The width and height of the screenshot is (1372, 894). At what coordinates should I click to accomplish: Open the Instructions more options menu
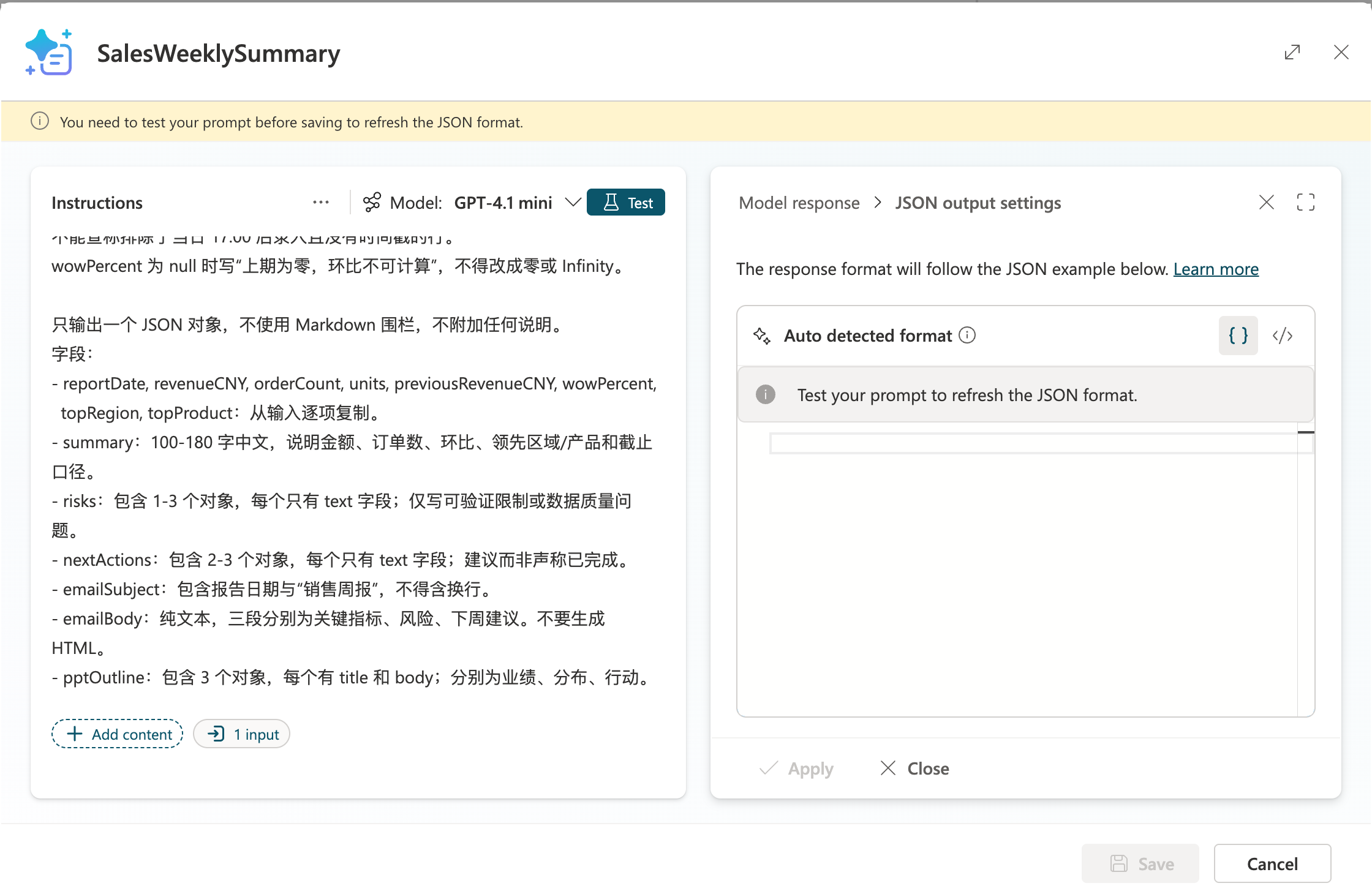pos(321,202)
